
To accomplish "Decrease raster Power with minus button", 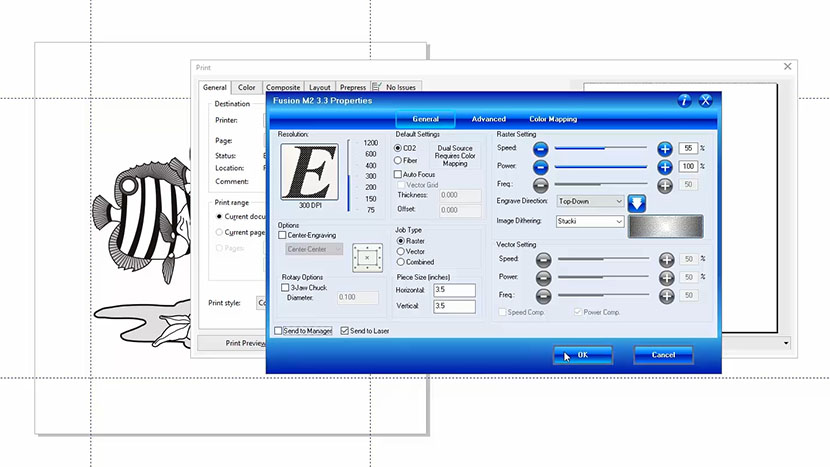I will 540,166.
